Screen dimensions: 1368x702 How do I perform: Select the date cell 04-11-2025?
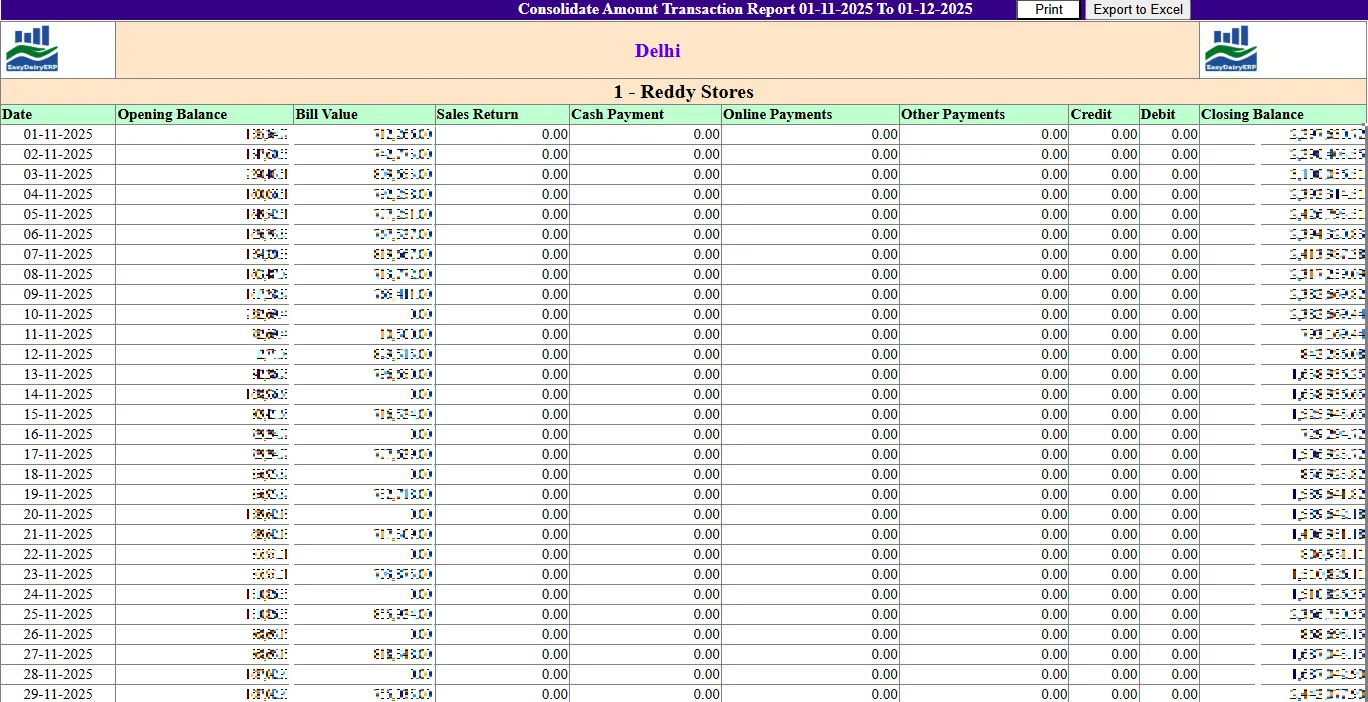click(58, 194)
